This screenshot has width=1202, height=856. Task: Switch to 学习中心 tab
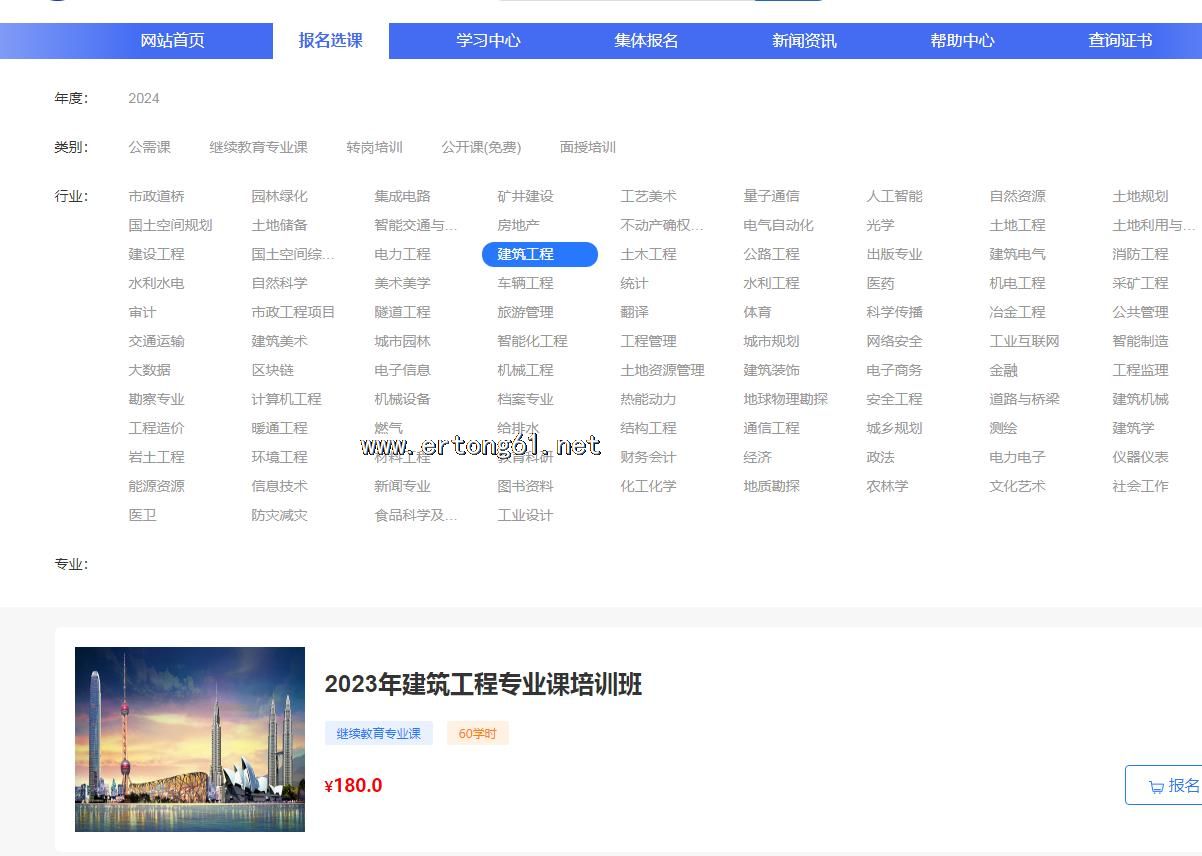(x=488, y=41)
